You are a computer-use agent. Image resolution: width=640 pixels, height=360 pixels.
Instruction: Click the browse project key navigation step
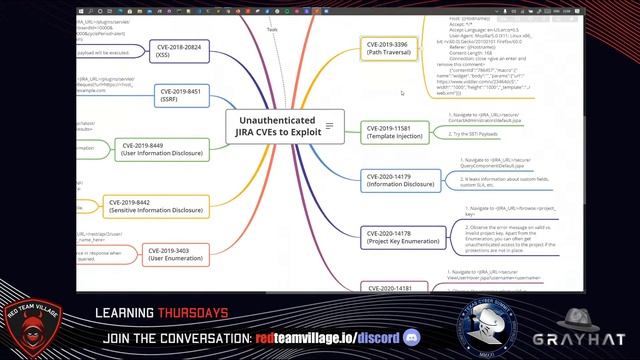[510, 211]
